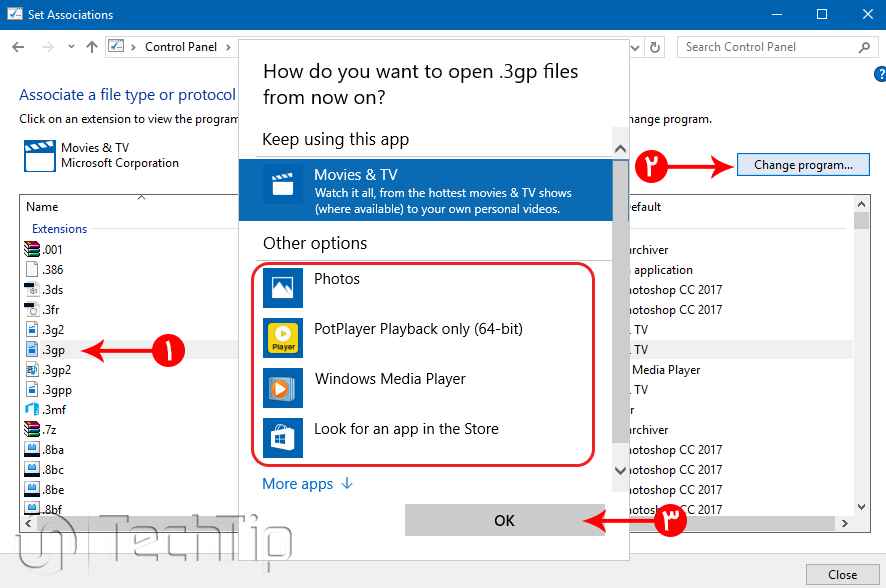Select the .3fr file icon
Viewport: 886px width, 588px height.
pos(32,310)
